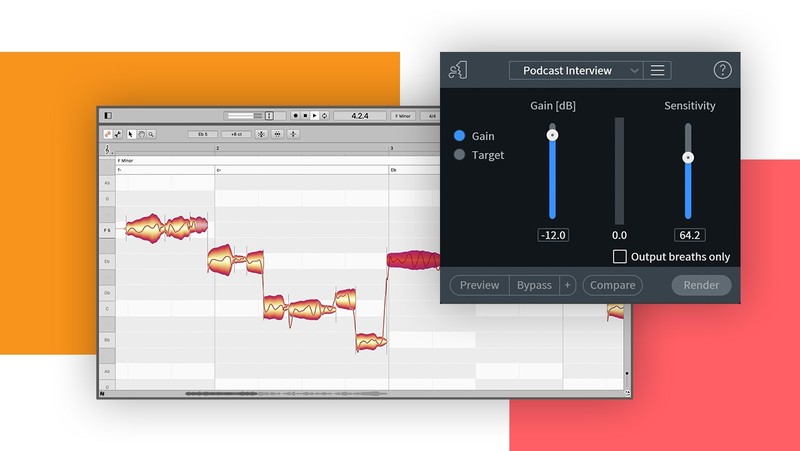Click the plus button beside Bypass

(567, 285)
